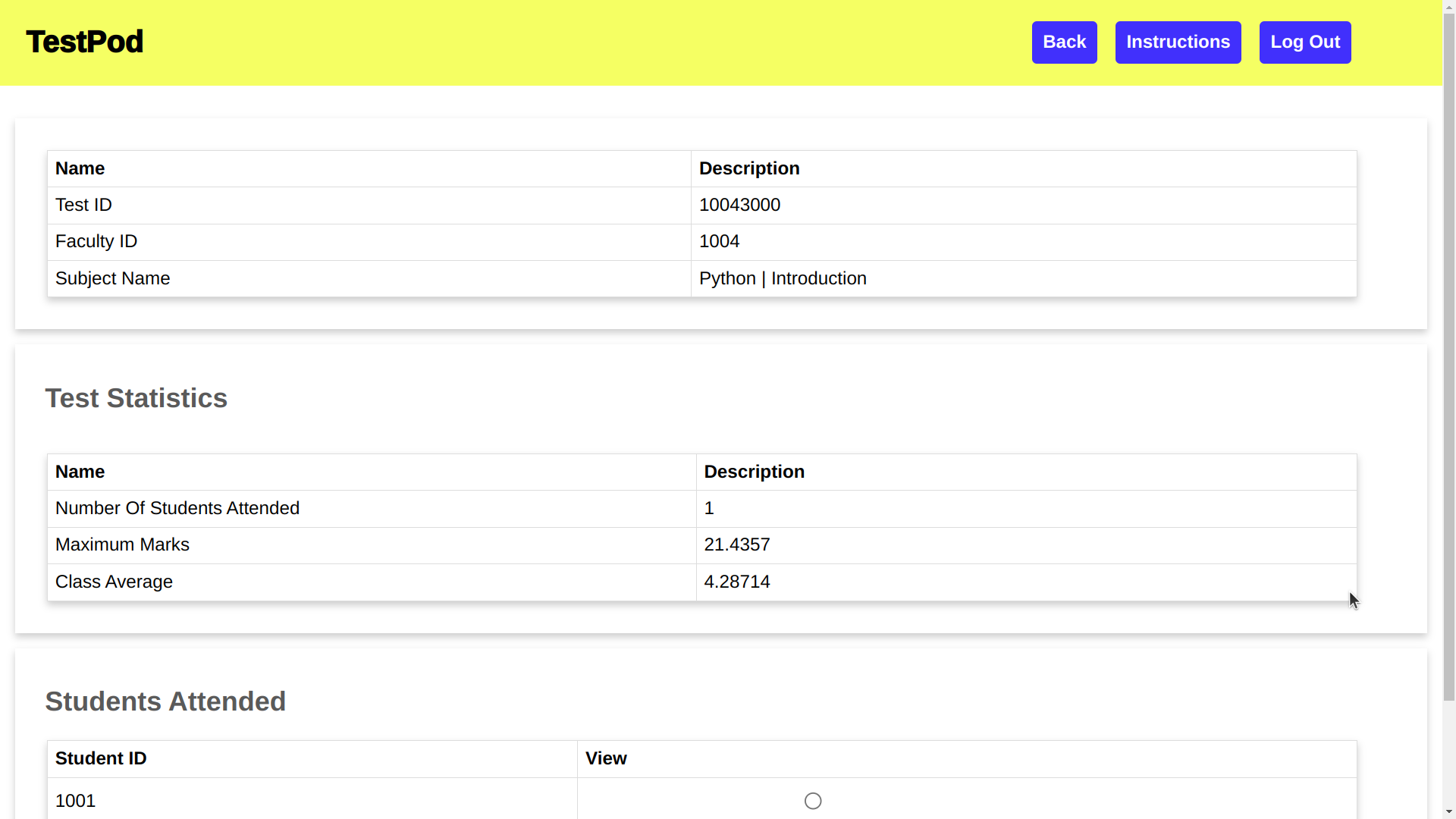Click Python | Introduction subject cell

click(783, 278)
